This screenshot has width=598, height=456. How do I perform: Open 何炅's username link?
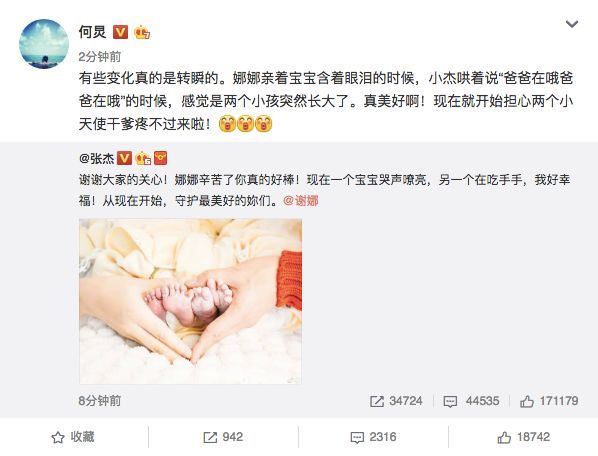[x=92, y=32]
